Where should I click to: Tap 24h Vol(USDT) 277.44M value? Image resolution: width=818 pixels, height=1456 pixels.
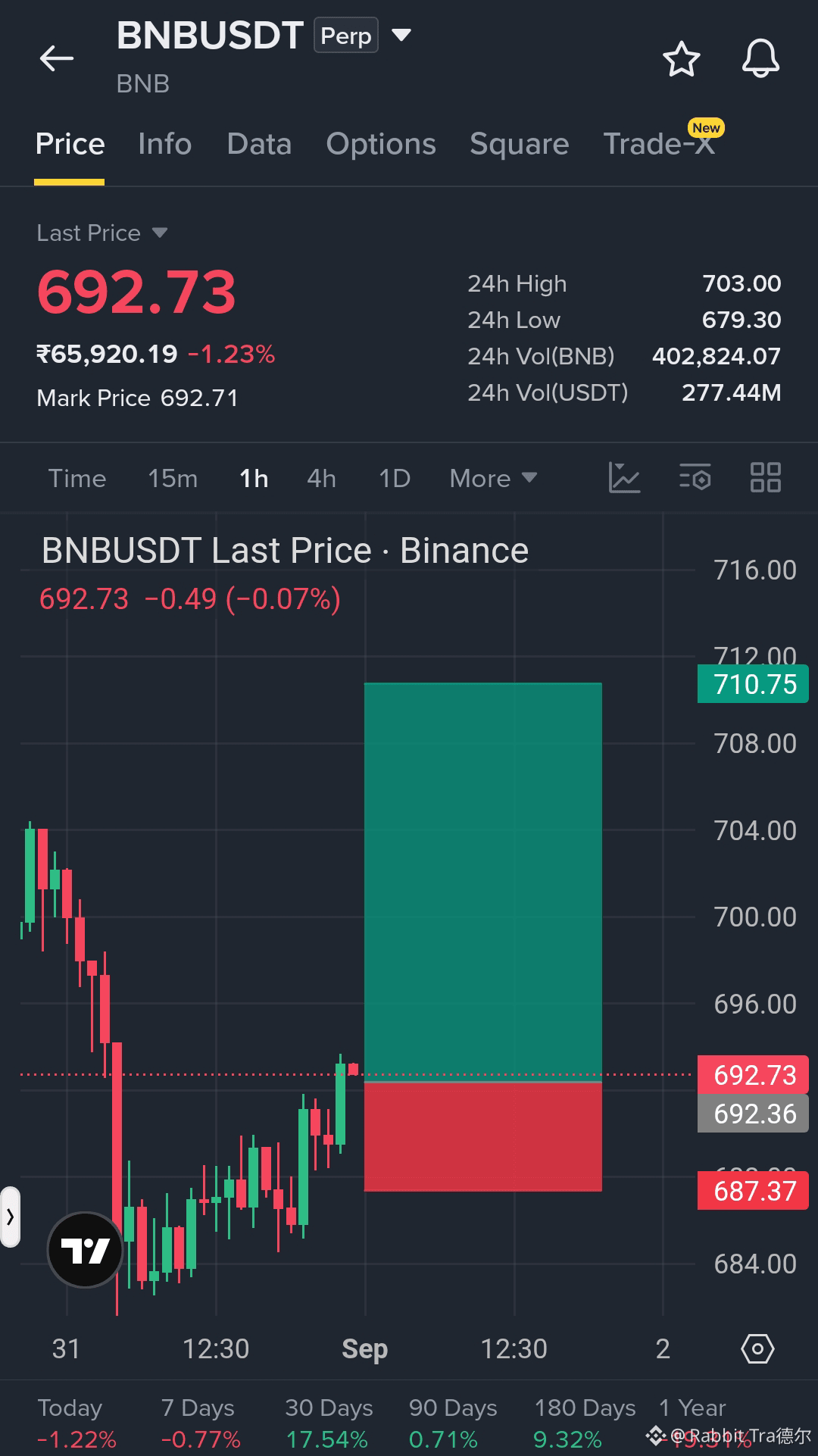point(731,392)
